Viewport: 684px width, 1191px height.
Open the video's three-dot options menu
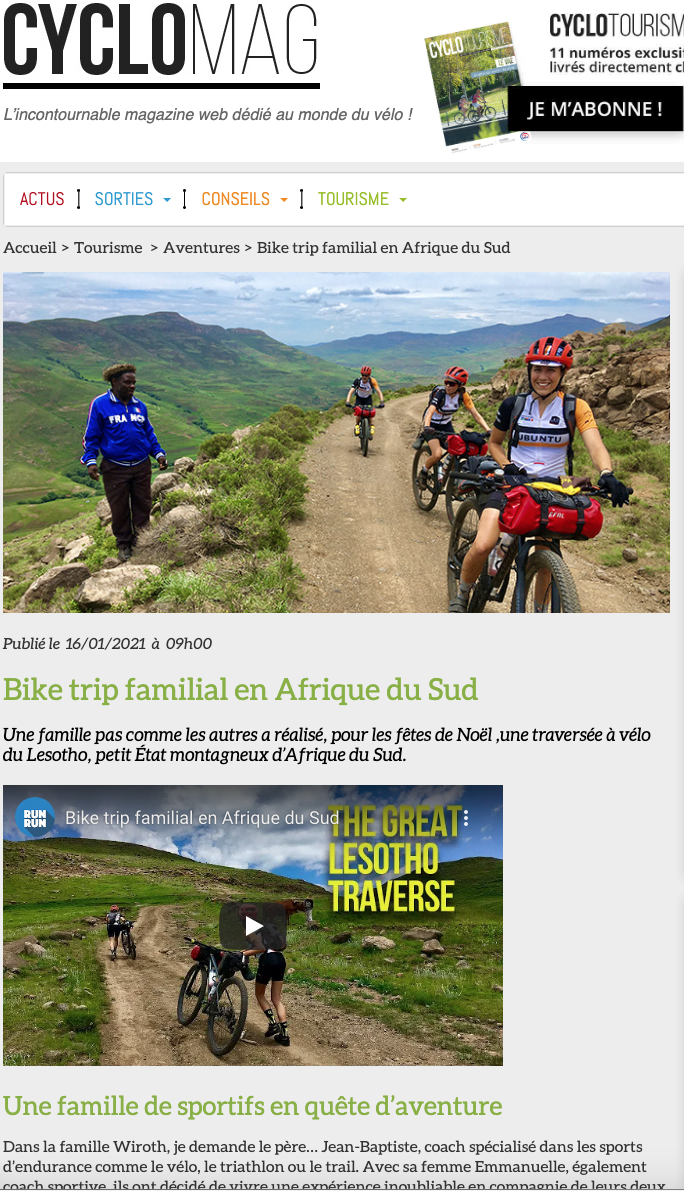point(466,818)
